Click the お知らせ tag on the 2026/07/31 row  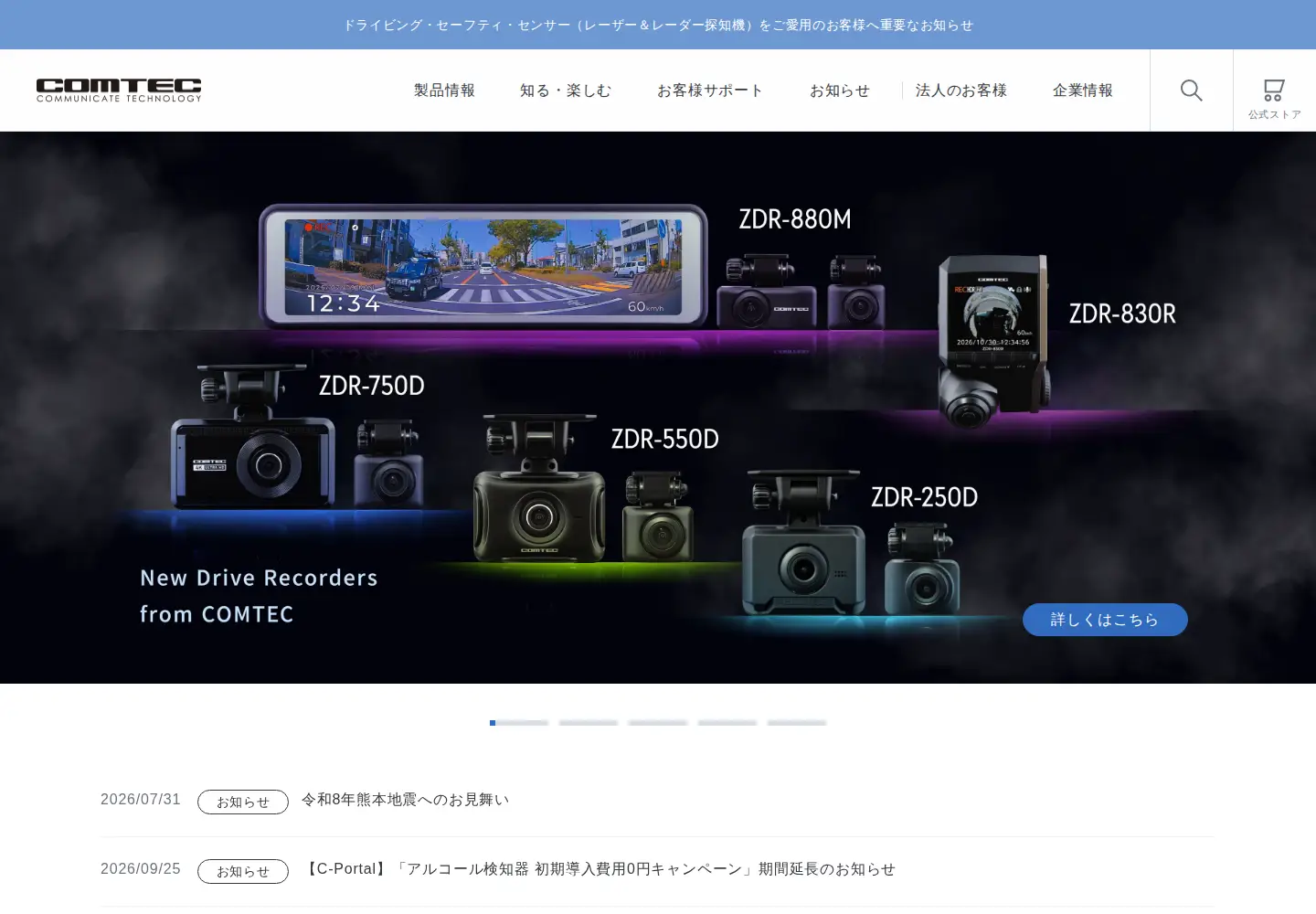point(243,802)
